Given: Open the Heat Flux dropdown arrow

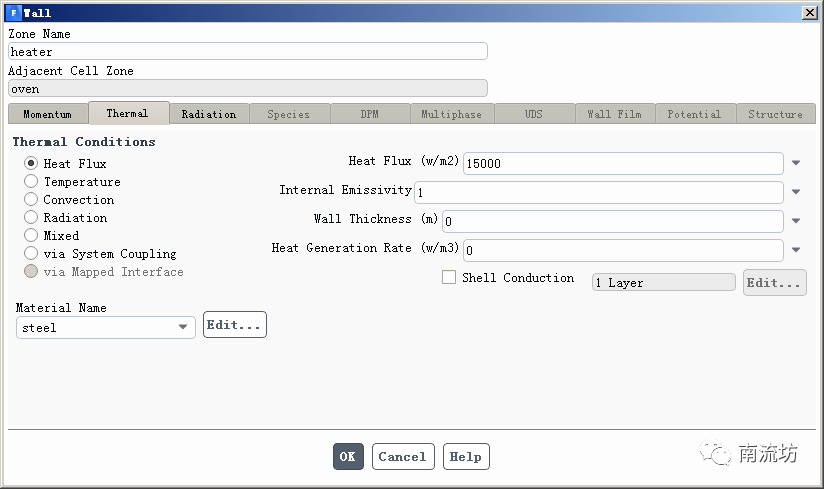Looking at the screenshot, I should 796,163.
